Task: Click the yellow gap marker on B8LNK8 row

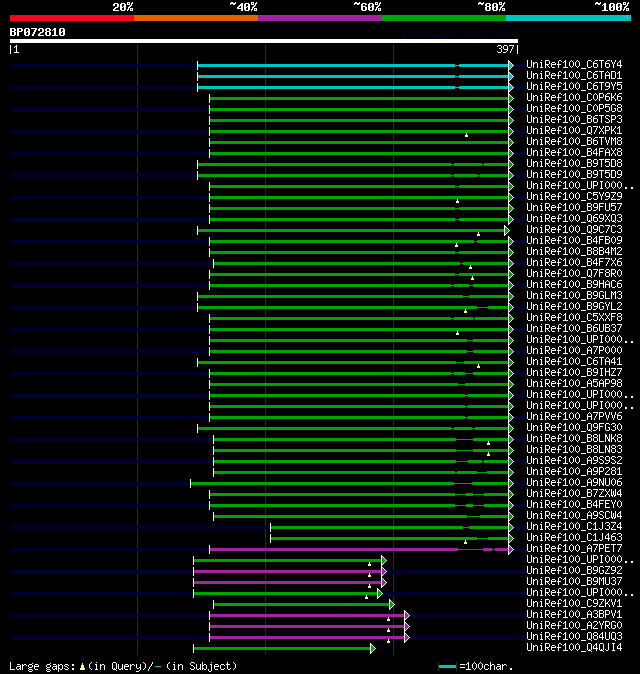Action: [488, 443]
